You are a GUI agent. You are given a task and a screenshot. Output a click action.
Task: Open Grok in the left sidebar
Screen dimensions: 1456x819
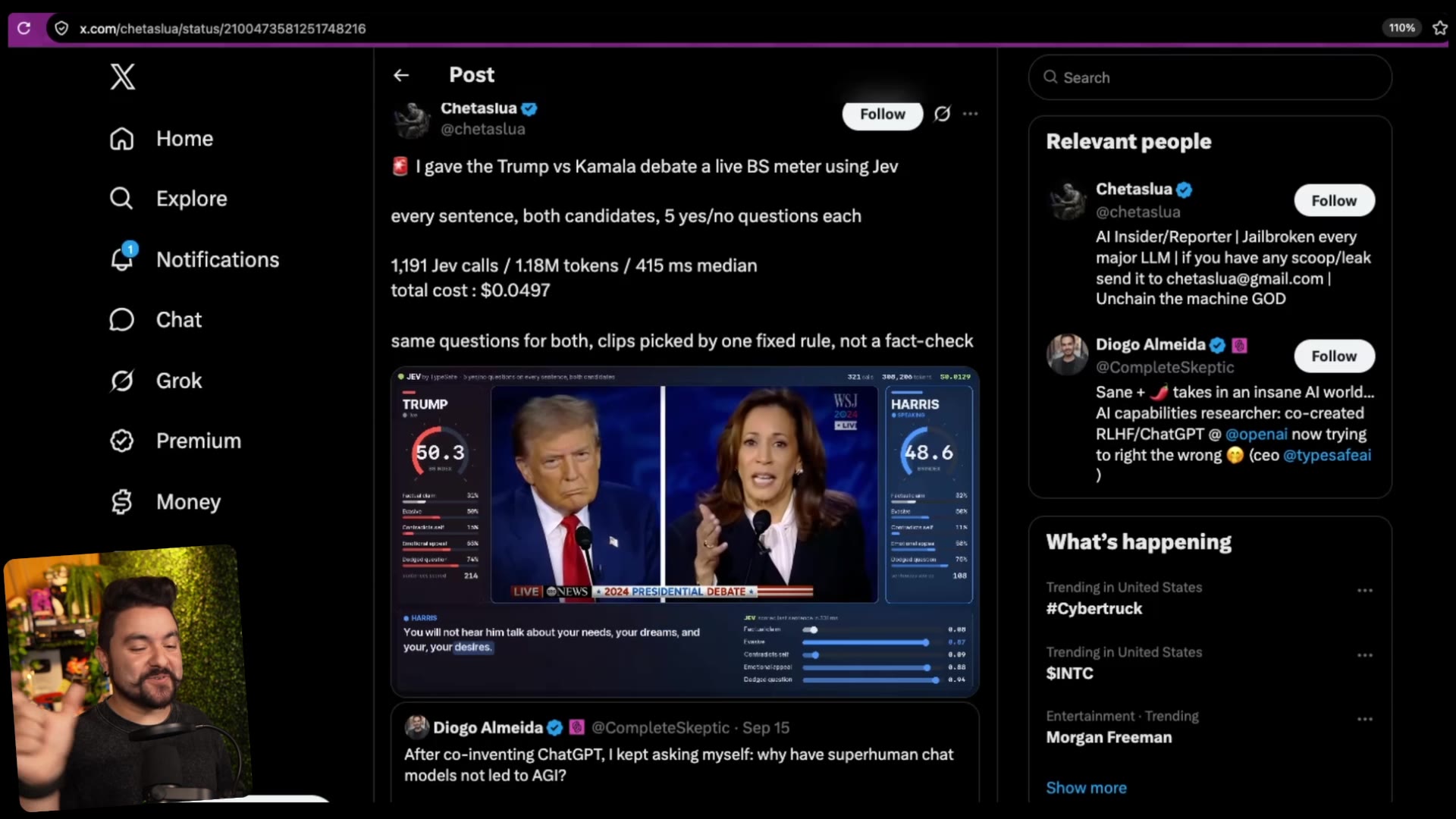click(x=155, y=381)
